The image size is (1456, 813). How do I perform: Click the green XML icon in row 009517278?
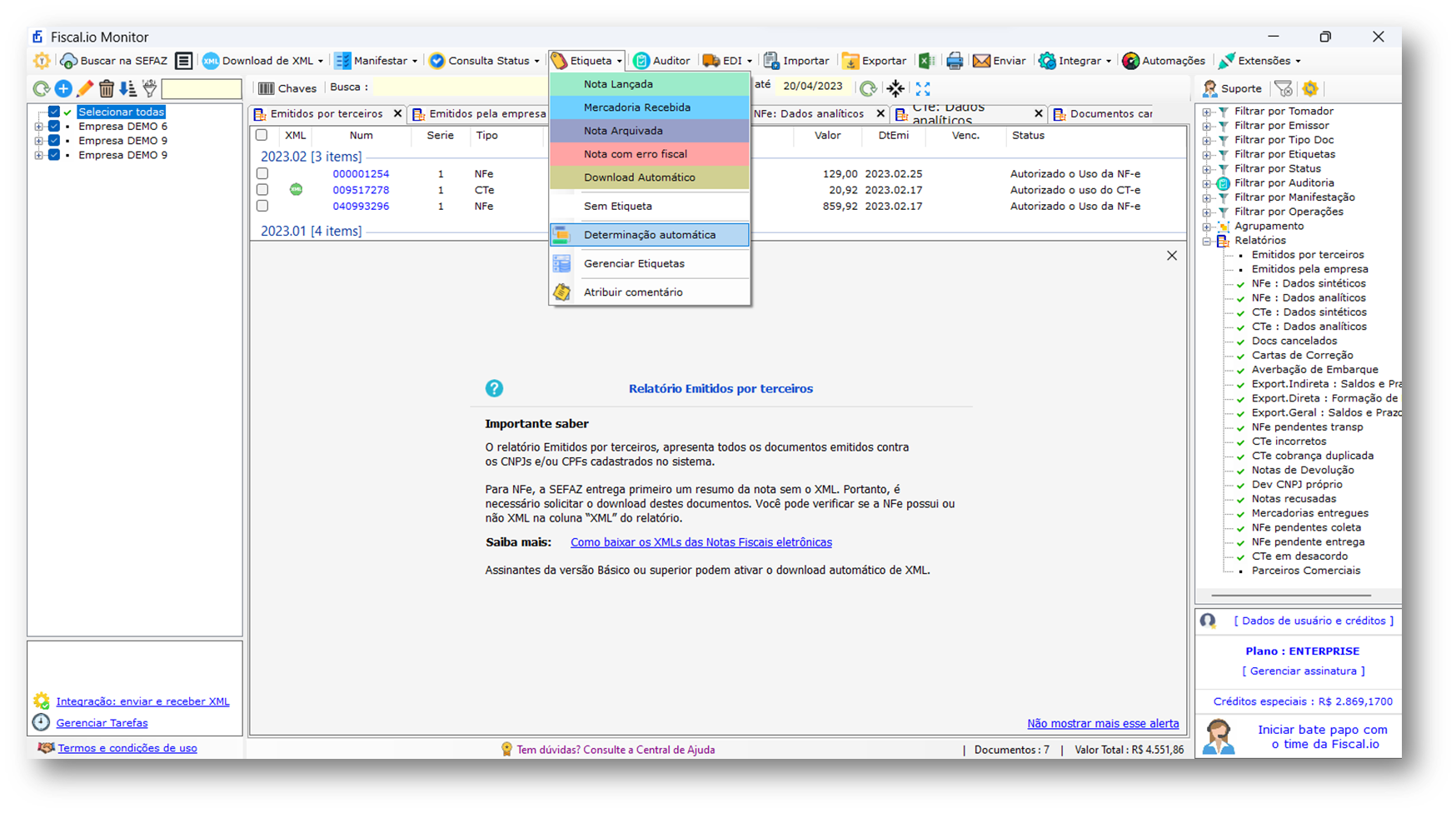296,190
